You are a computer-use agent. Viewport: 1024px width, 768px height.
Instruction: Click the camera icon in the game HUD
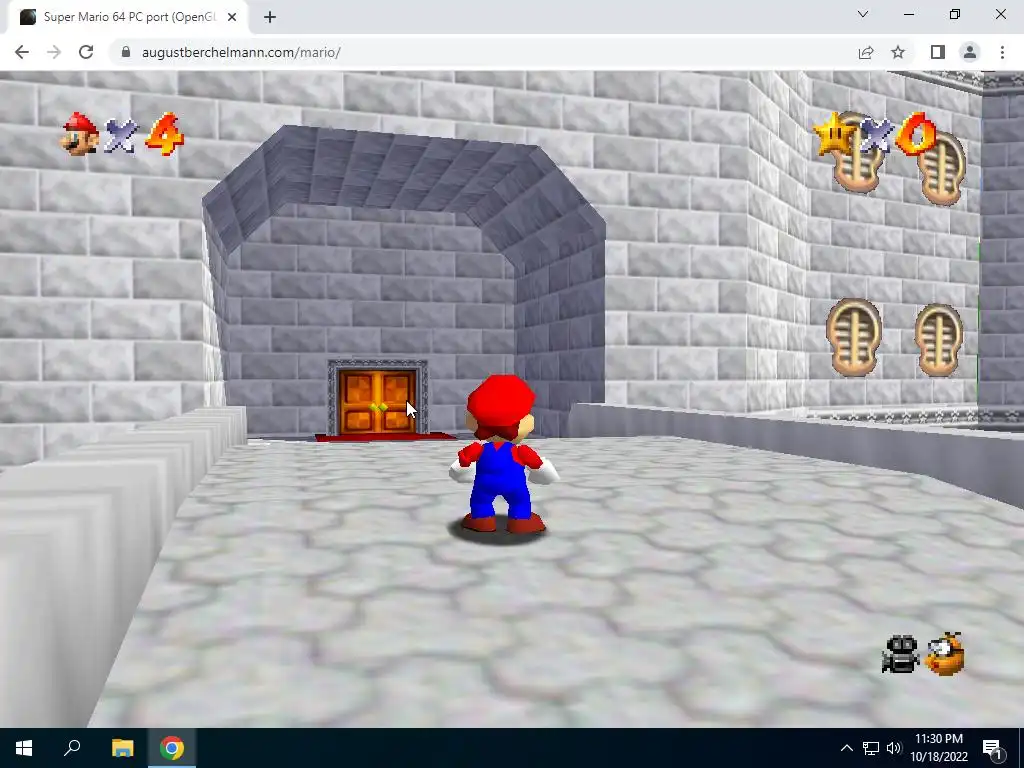[901, 654]
